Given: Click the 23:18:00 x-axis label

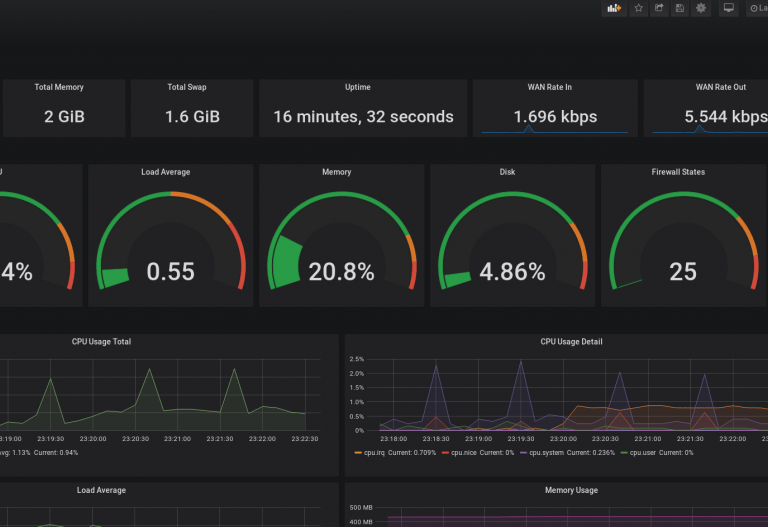Looking at the screenshot, I should [x=393, y=439].
